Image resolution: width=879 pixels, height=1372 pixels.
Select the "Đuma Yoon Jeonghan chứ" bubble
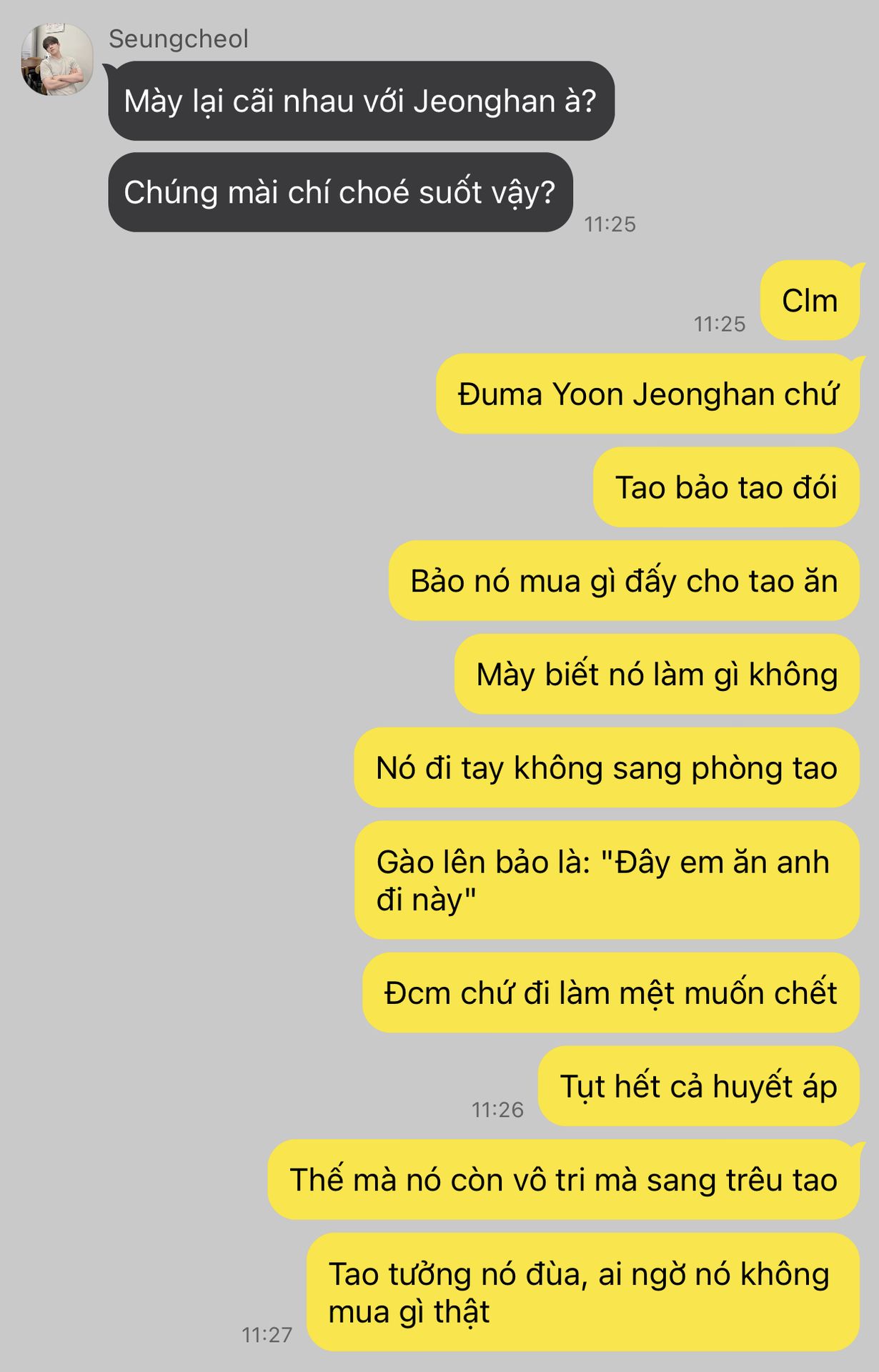[647, 394]
